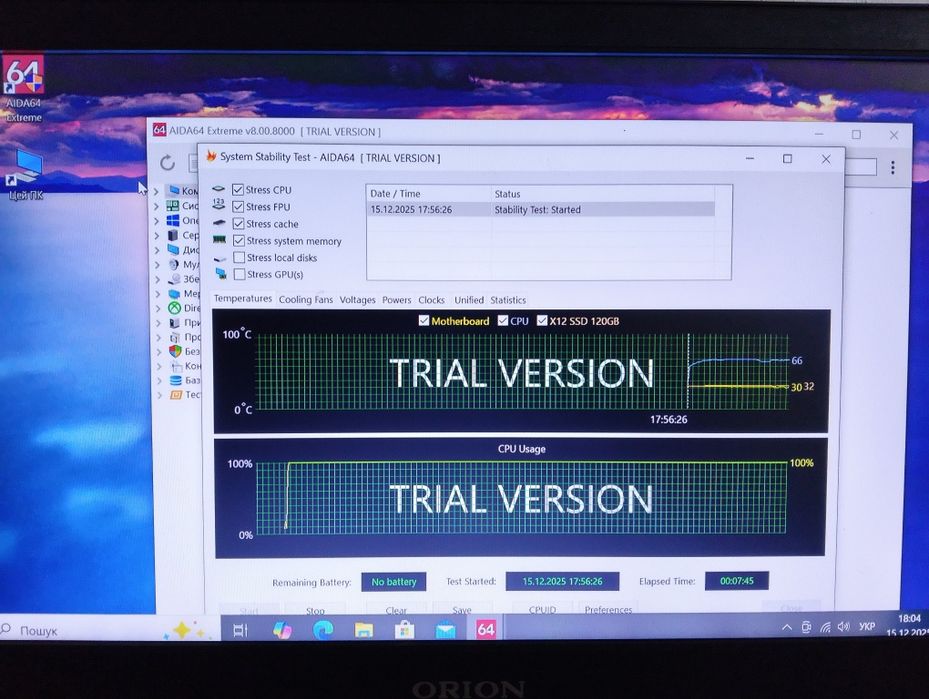Viewport: 929px width, 699px height.
Task: Switch to the Statistics tab
Action: [508, 300]
